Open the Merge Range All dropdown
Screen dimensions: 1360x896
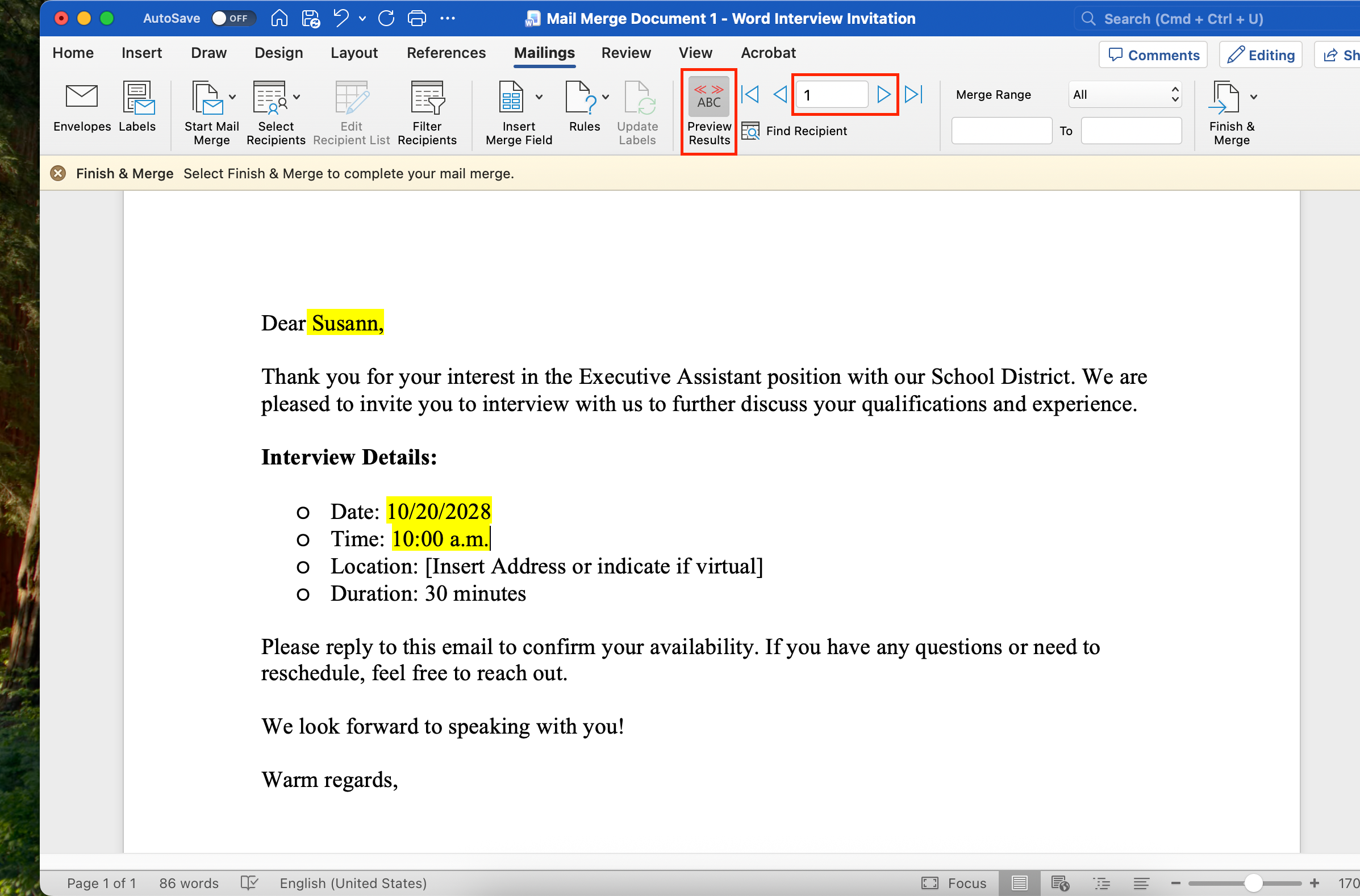click(x=1124, y=94)
